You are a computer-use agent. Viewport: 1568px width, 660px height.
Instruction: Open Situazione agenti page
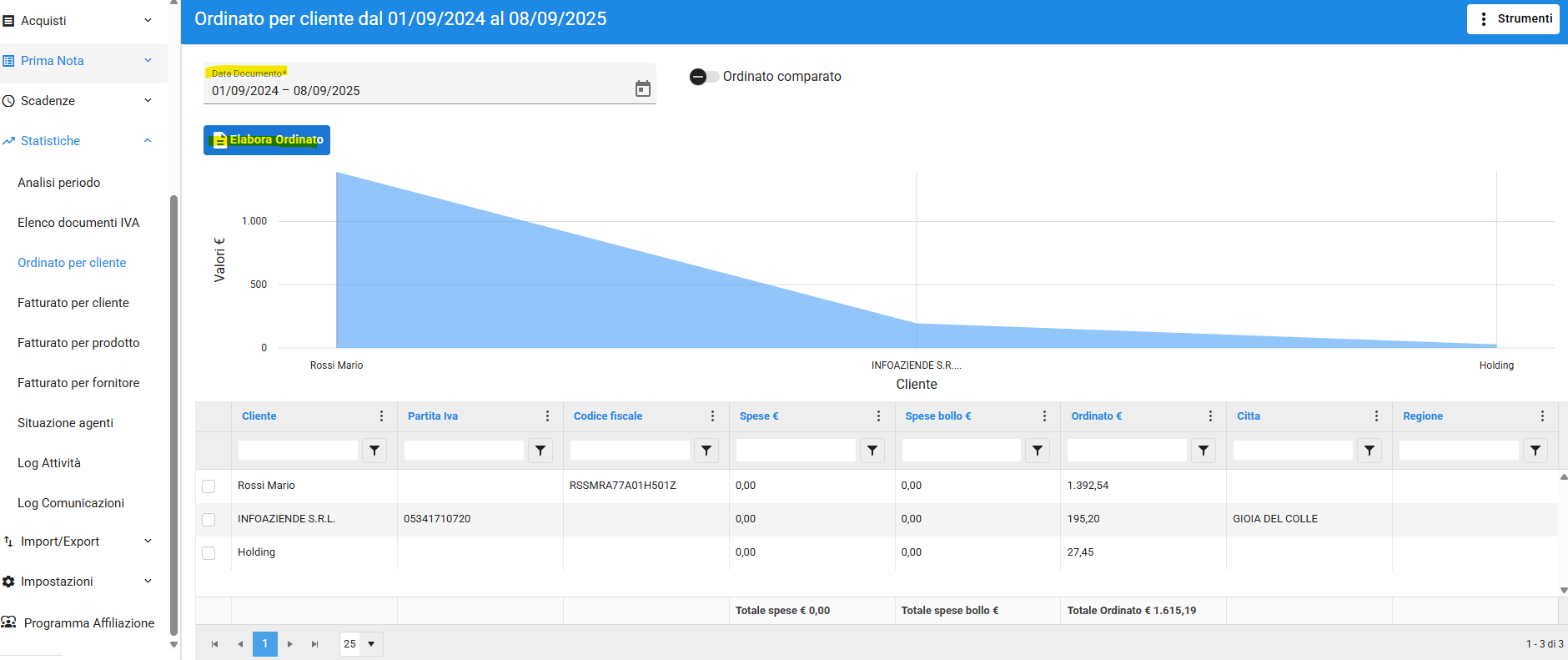click(x=65, y=423)
